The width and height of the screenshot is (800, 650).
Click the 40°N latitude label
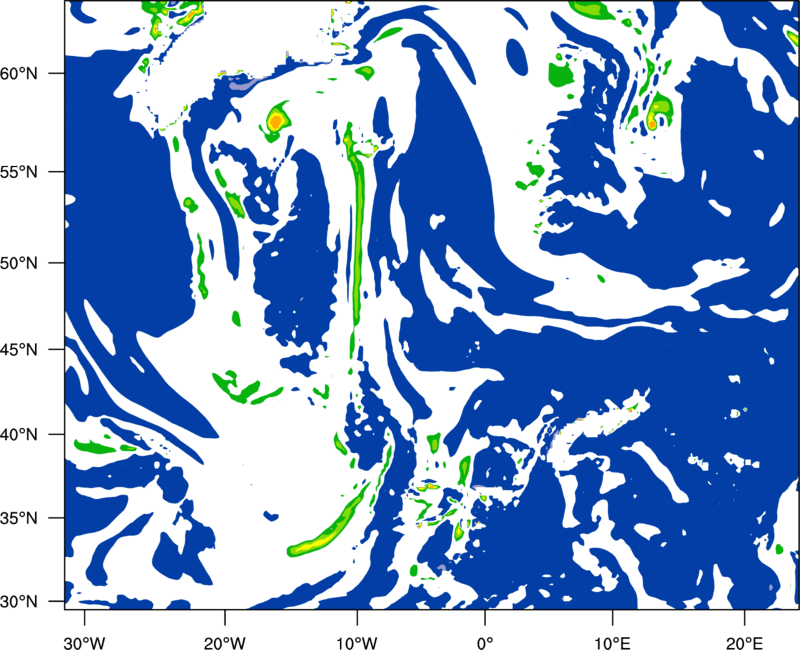pyautogui.click(x=19, y=435)
